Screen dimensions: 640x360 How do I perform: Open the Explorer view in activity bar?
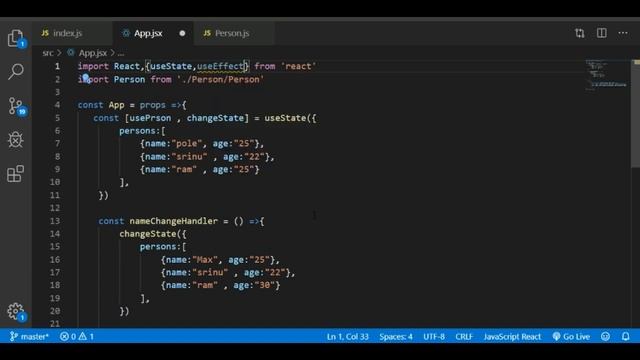[16, 38]
